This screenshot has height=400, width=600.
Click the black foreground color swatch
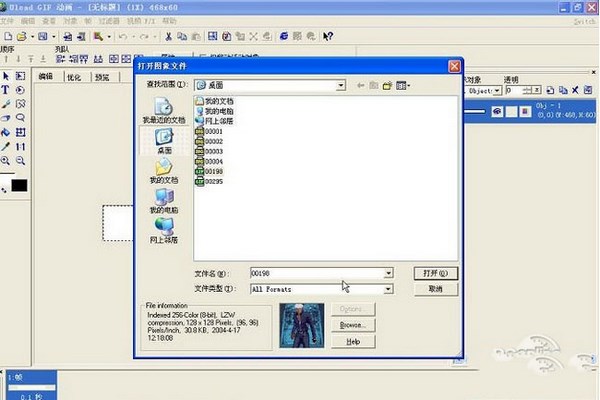[19, 185]
